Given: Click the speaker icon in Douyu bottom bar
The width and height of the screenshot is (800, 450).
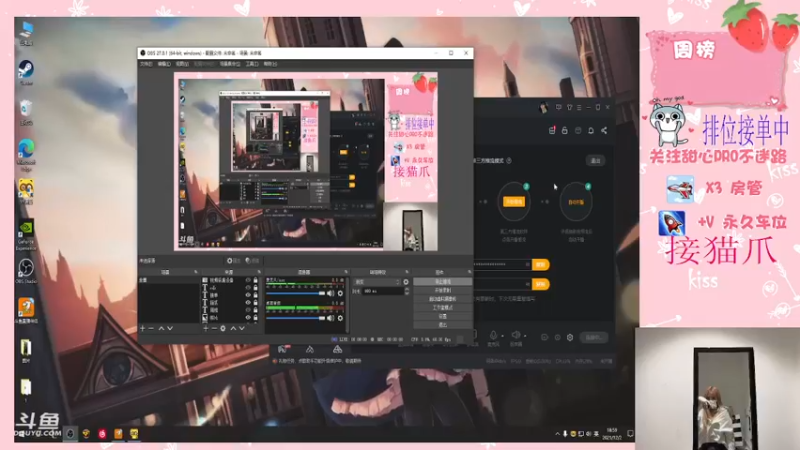Looking at the screenshot, I should (516, 335).
